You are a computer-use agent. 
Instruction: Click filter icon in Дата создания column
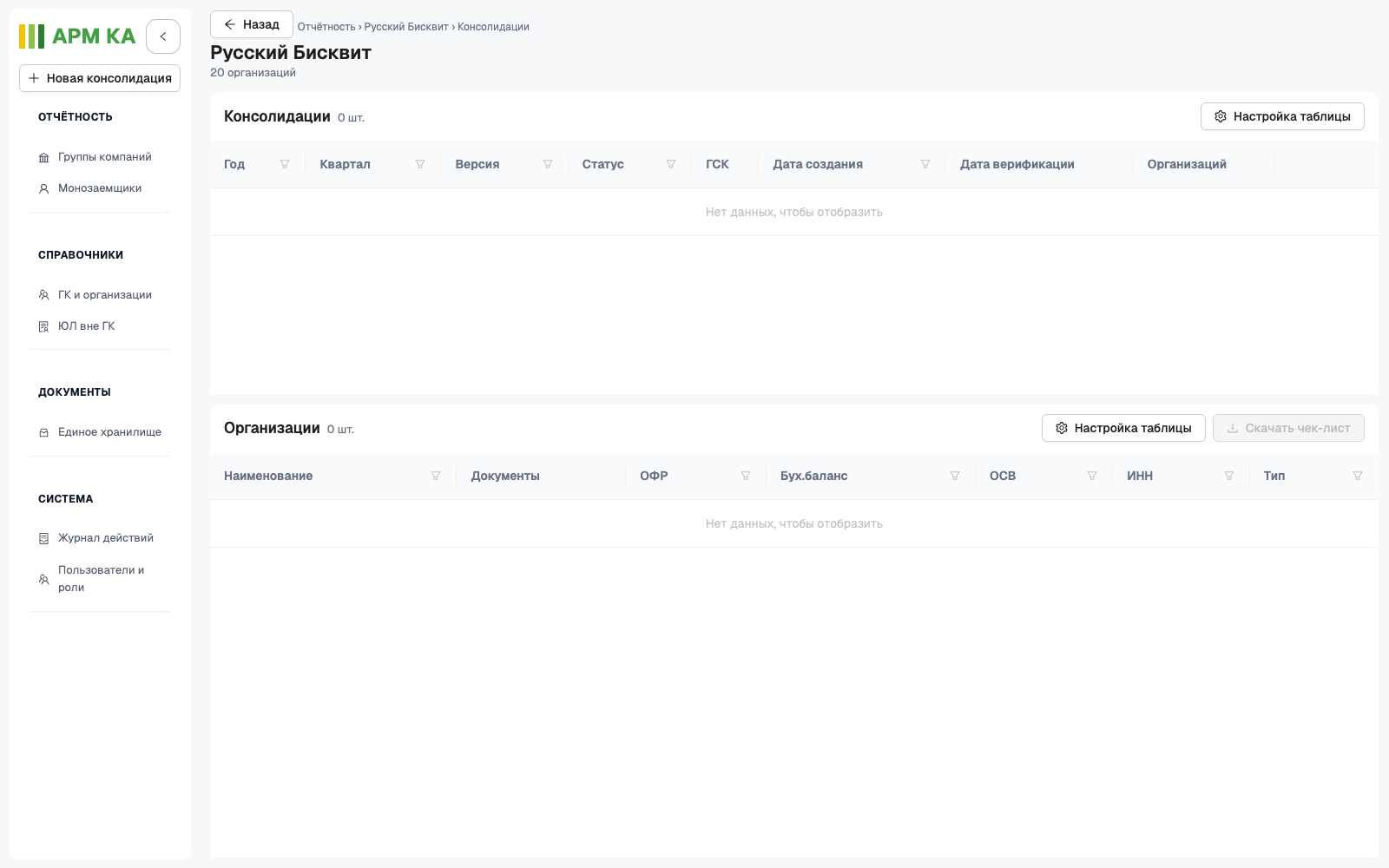click(925, 164)
